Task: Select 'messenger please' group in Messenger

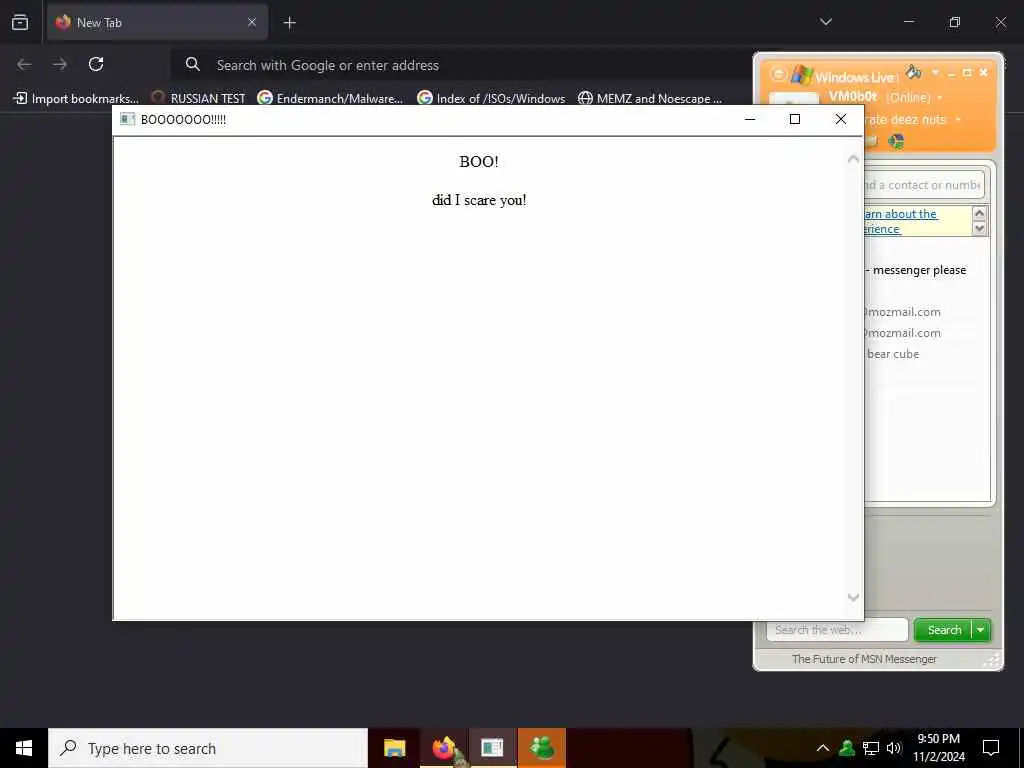Action: click(x=916, y=270)
